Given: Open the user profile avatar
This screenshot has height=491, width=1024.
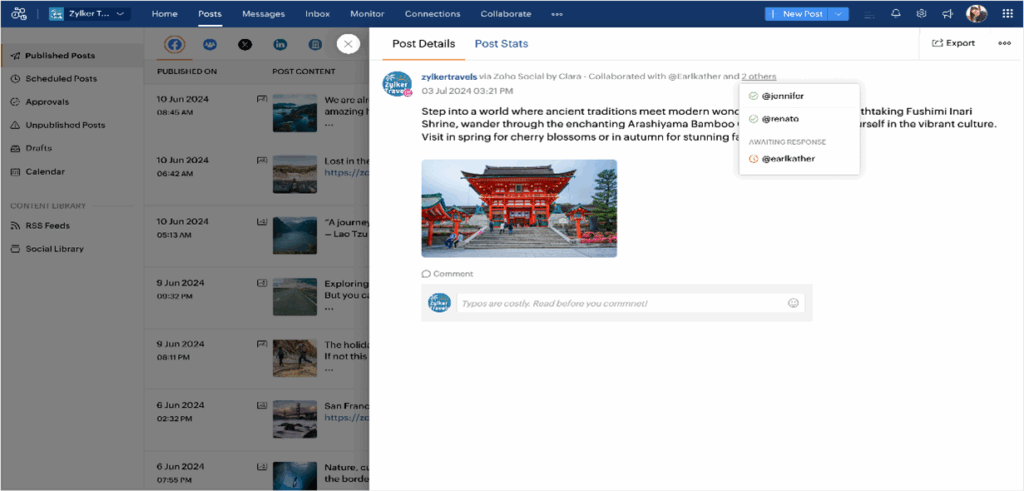Looking at the screenshot, I should pyautogui.click(x=977, y=14).
